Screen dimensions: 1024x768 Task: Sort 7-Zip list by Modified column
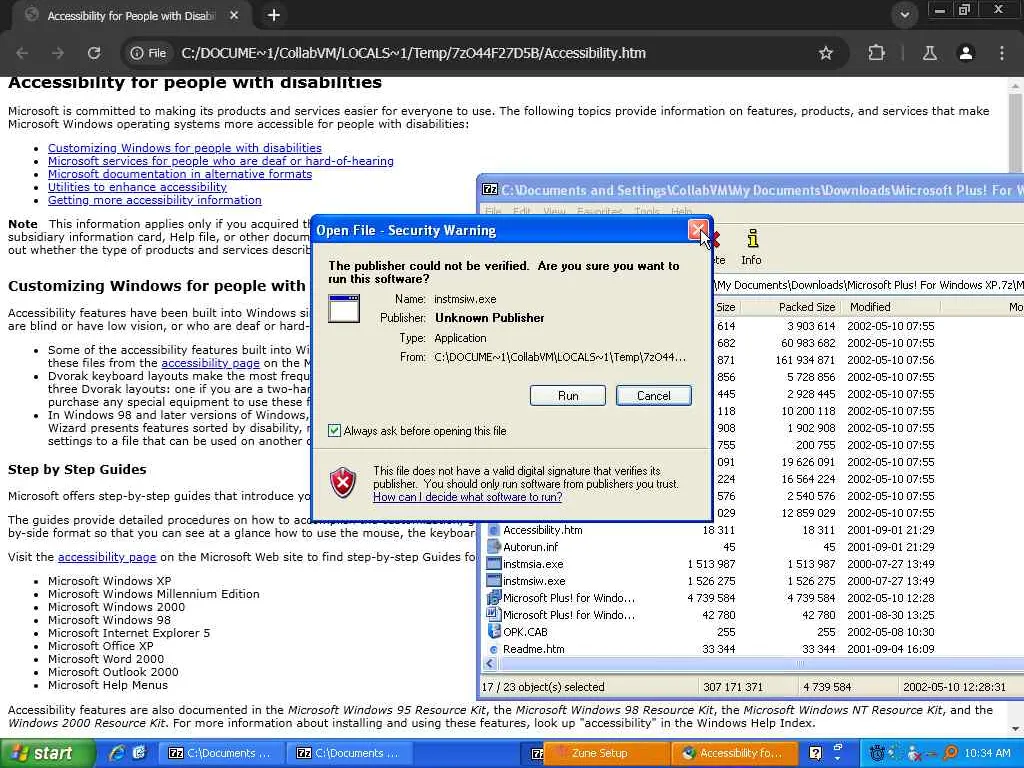pyautogui.click(x=890, y=307)
